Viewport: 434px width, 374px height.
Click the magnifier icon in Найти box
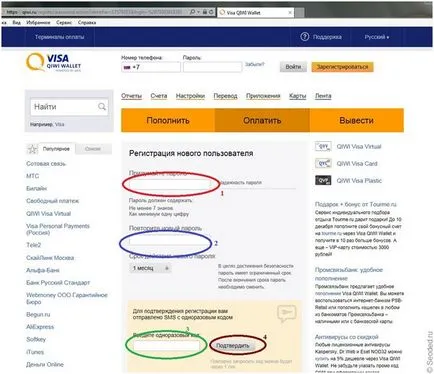pyautogui.click(x=102, y=107)
